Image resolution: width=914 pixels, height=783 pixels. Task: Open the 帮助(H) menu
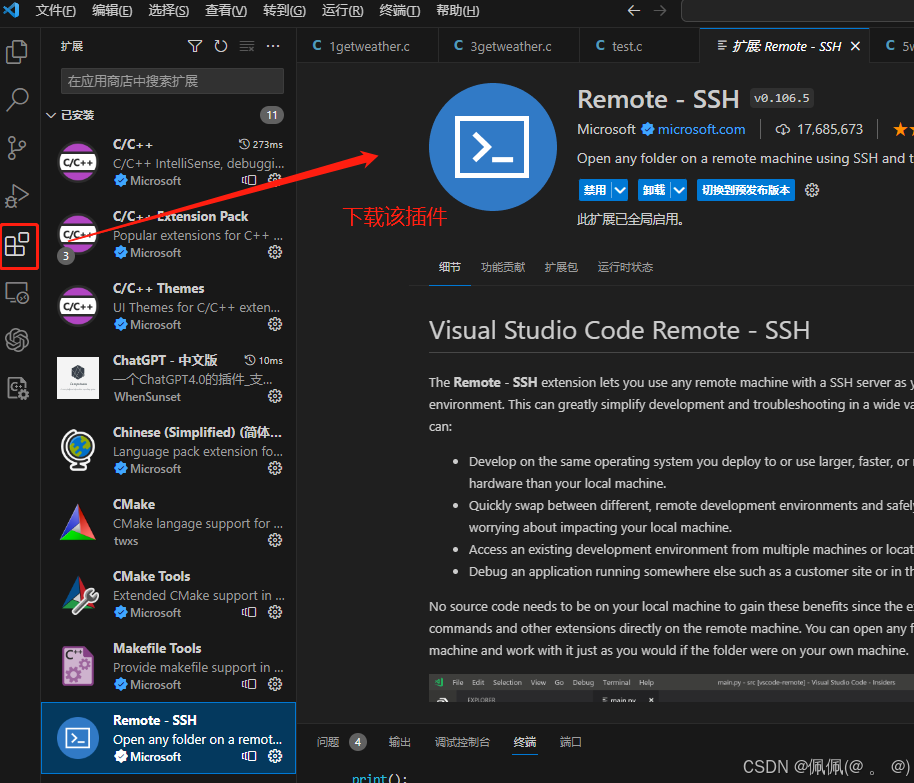click(458, 11)
